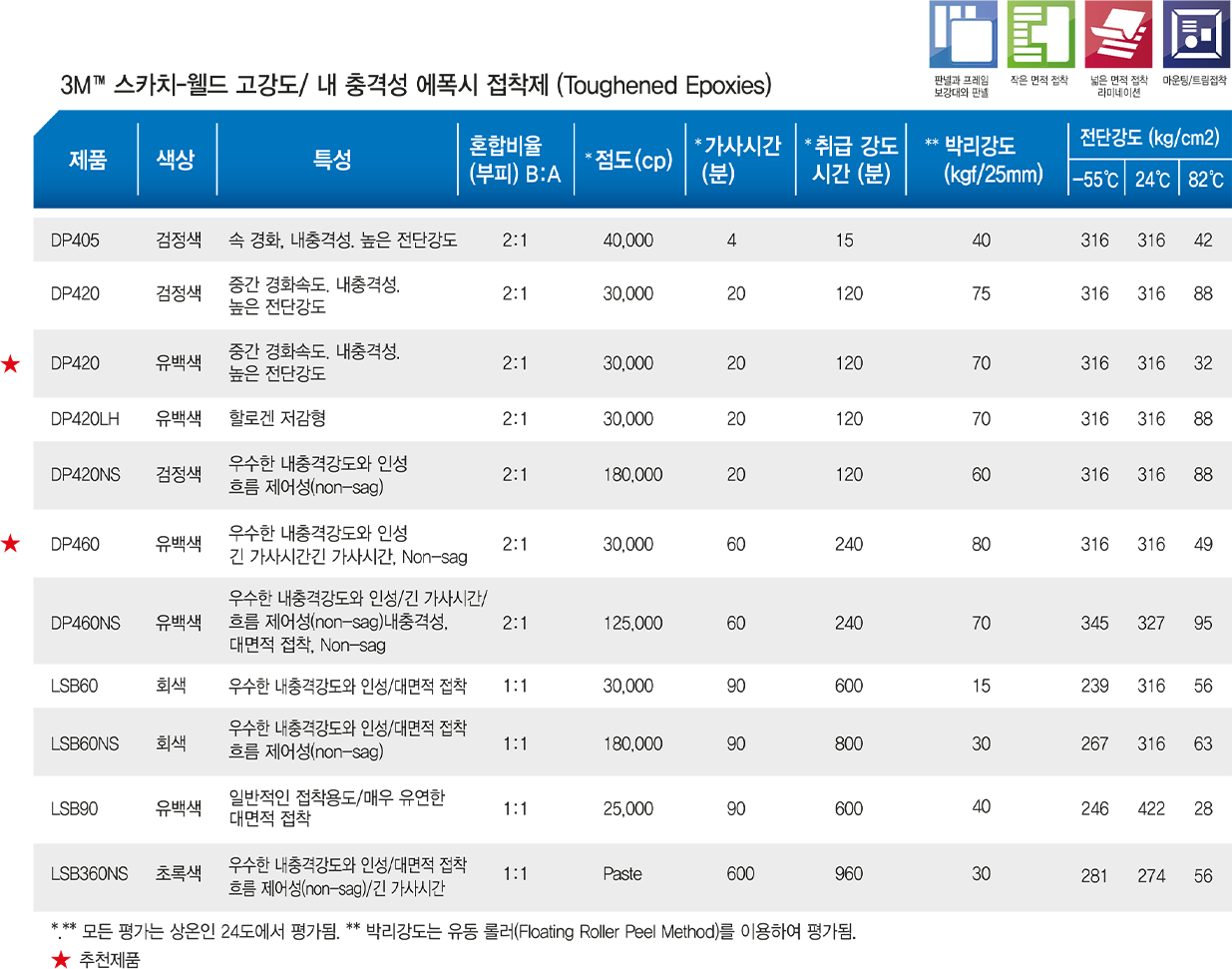
Task: Click the red peeling film icon
Action: 1118,36
